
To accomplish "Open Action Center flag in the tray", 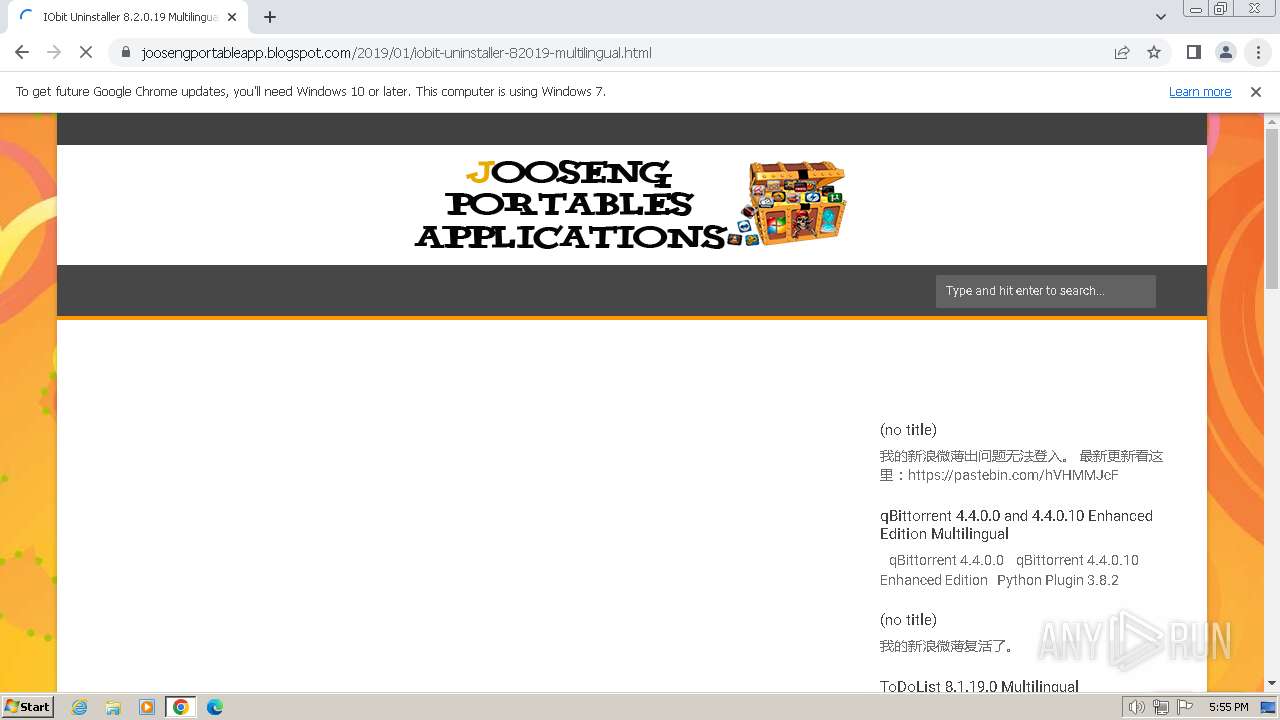I will 1185,707.
